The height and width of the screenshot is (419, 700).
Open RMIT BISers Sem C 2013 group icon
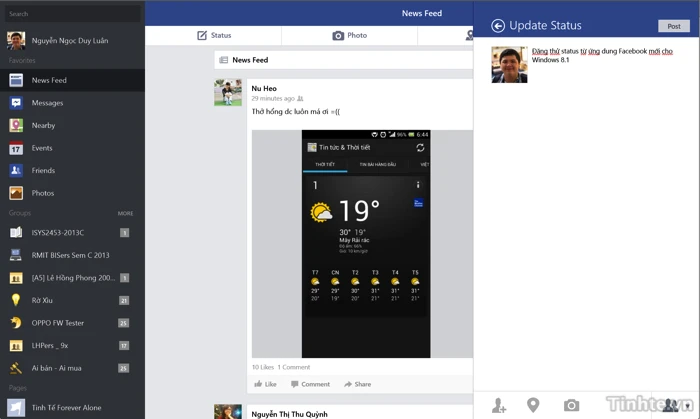[16, 255]
